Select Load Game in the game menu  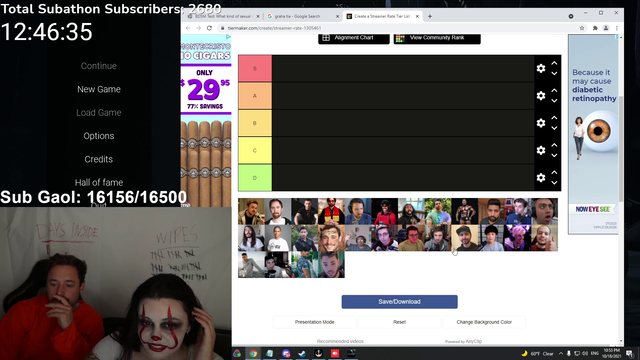(x=99, y=112)
